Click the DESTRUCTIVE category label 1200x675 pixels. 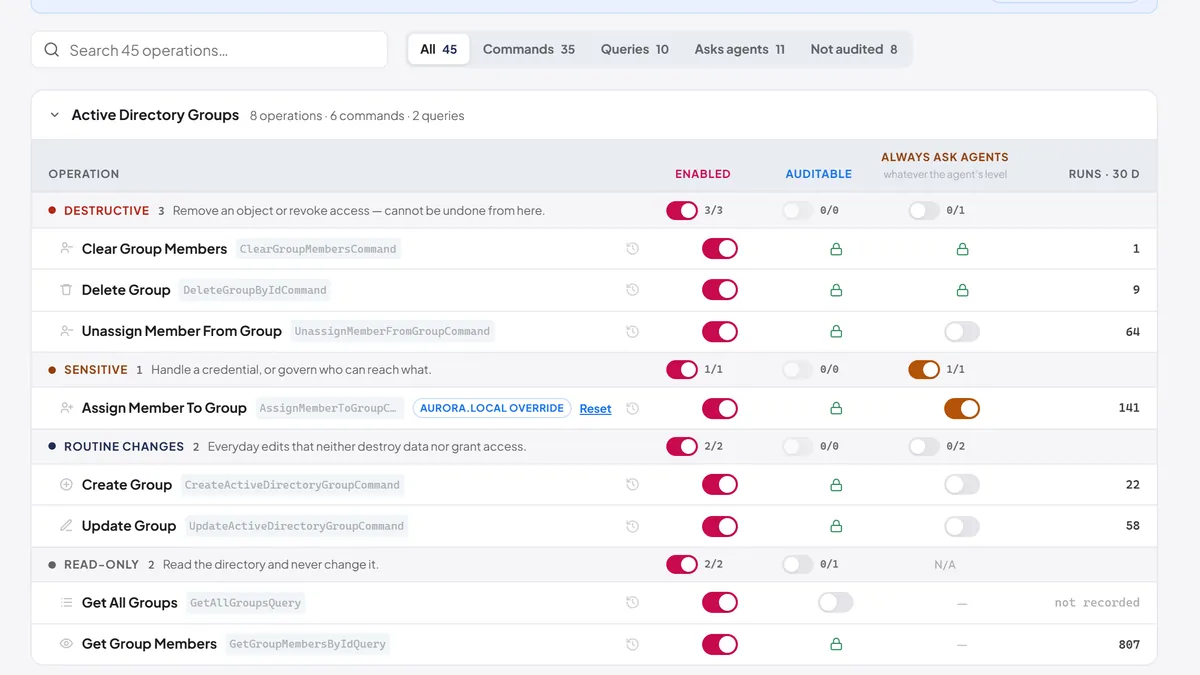[x=106, y=211]
